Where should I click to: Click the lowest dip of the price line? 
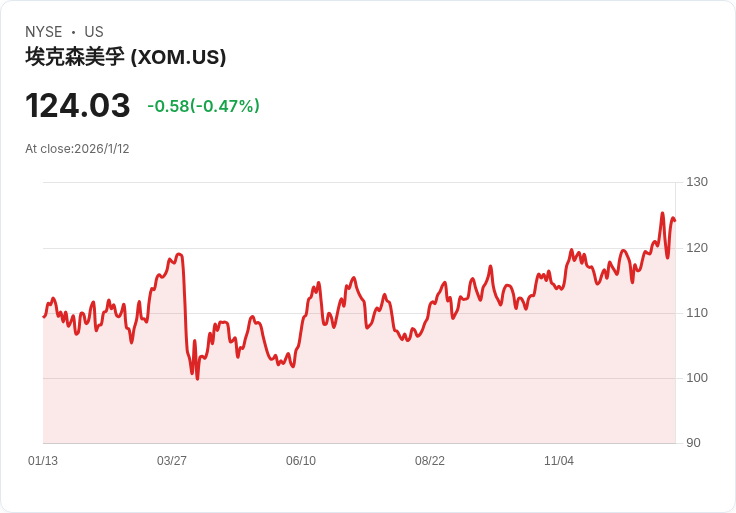[x=197, y=379]
